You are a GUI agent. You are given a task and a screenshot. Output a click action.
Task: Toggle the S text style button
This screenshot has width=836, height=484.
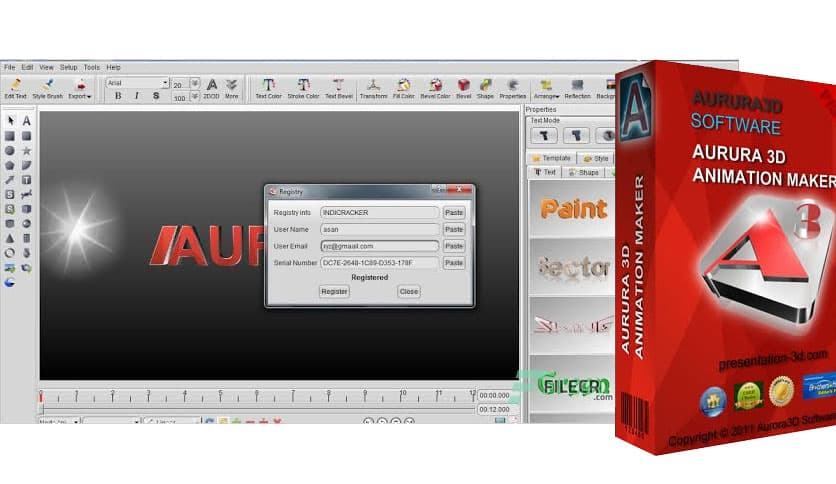[156, 95]
